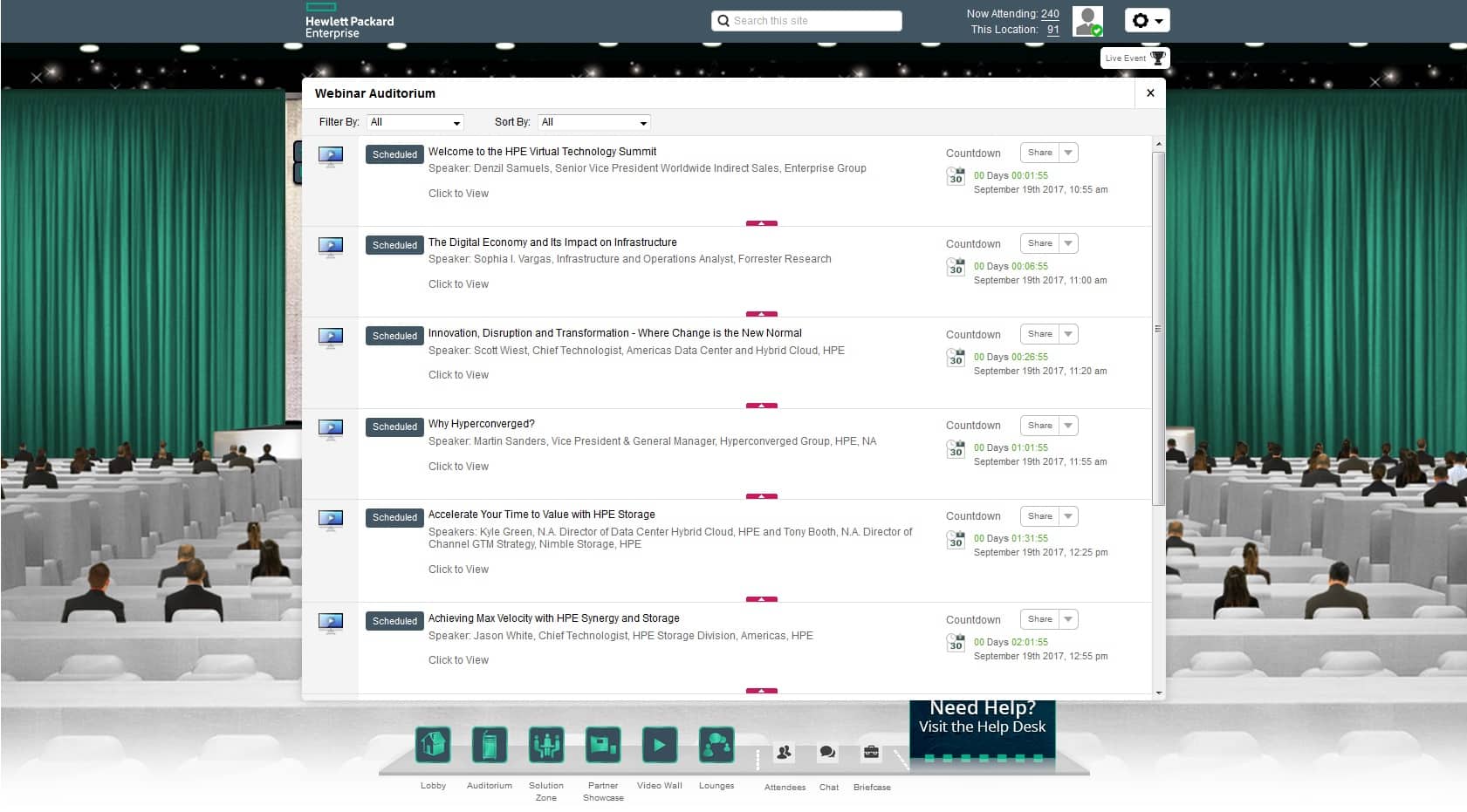This screenshot has height=812, width=1467.
Task: Click the scrollbar up arrow
Action: click(1159, 144)
